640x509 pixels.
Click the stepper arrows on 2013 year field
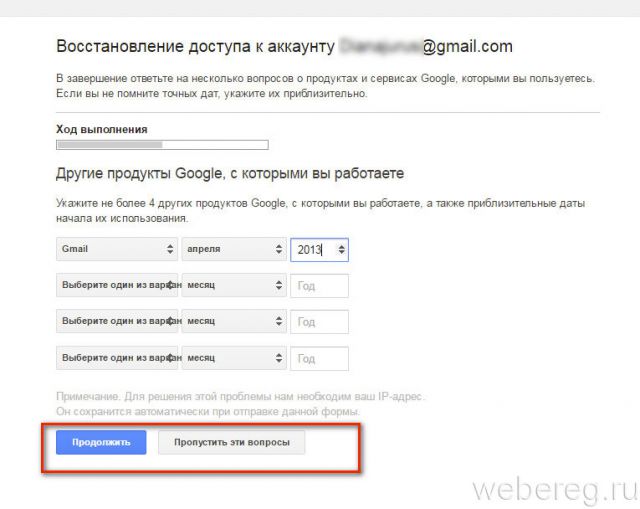(x=342, y=250)
